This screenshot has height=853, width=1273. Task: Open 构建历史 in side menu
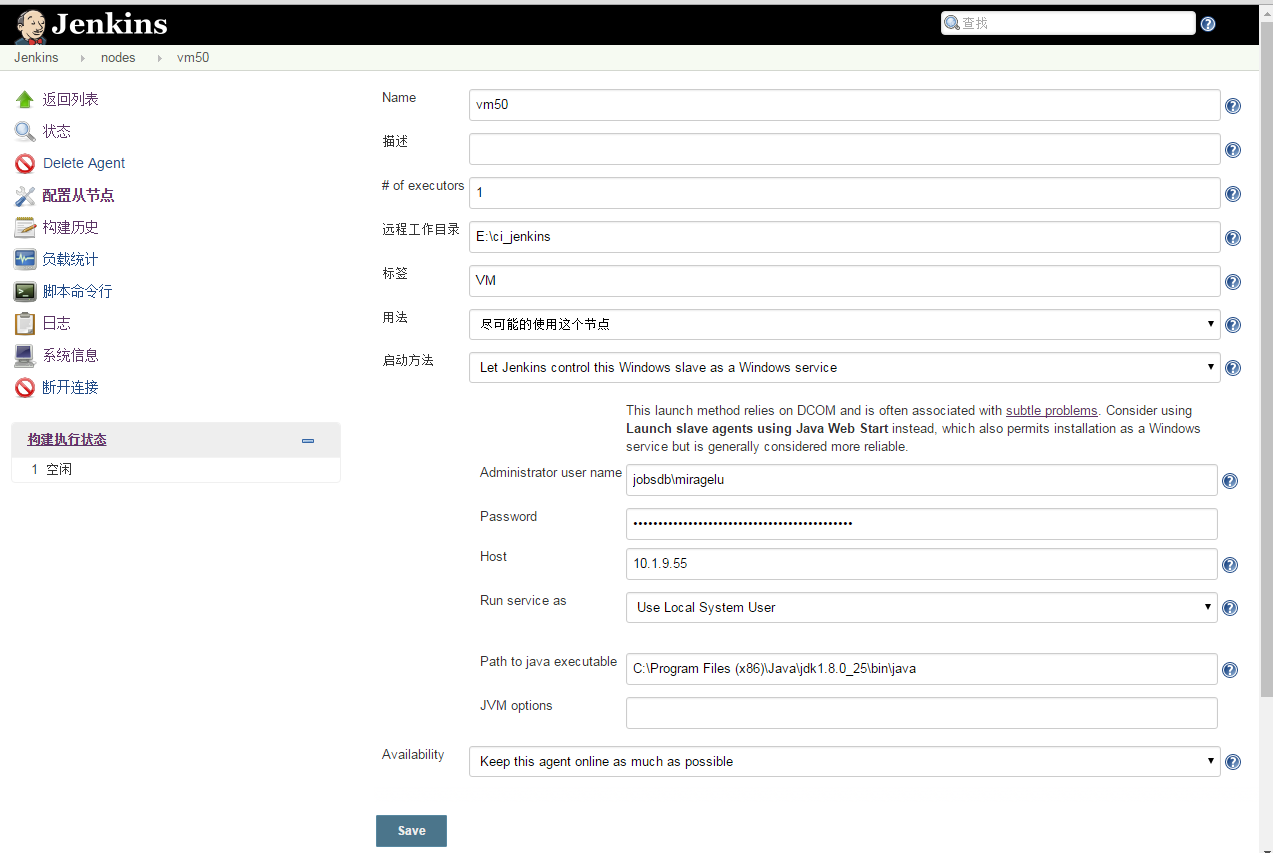(x=70, y=228)
